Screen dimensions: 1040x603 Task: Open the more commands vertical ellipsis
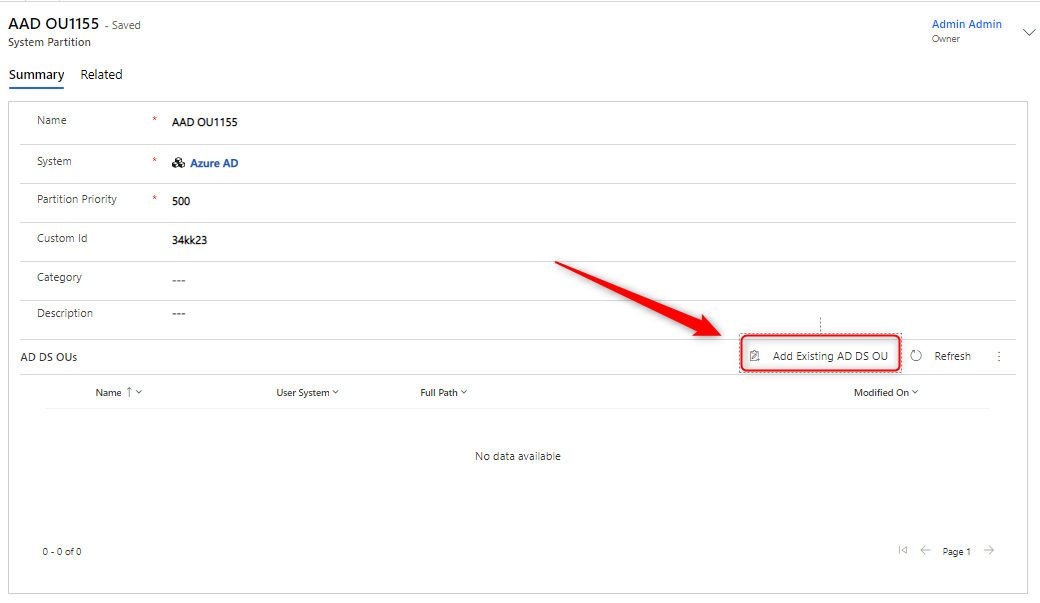pos(998,356)
